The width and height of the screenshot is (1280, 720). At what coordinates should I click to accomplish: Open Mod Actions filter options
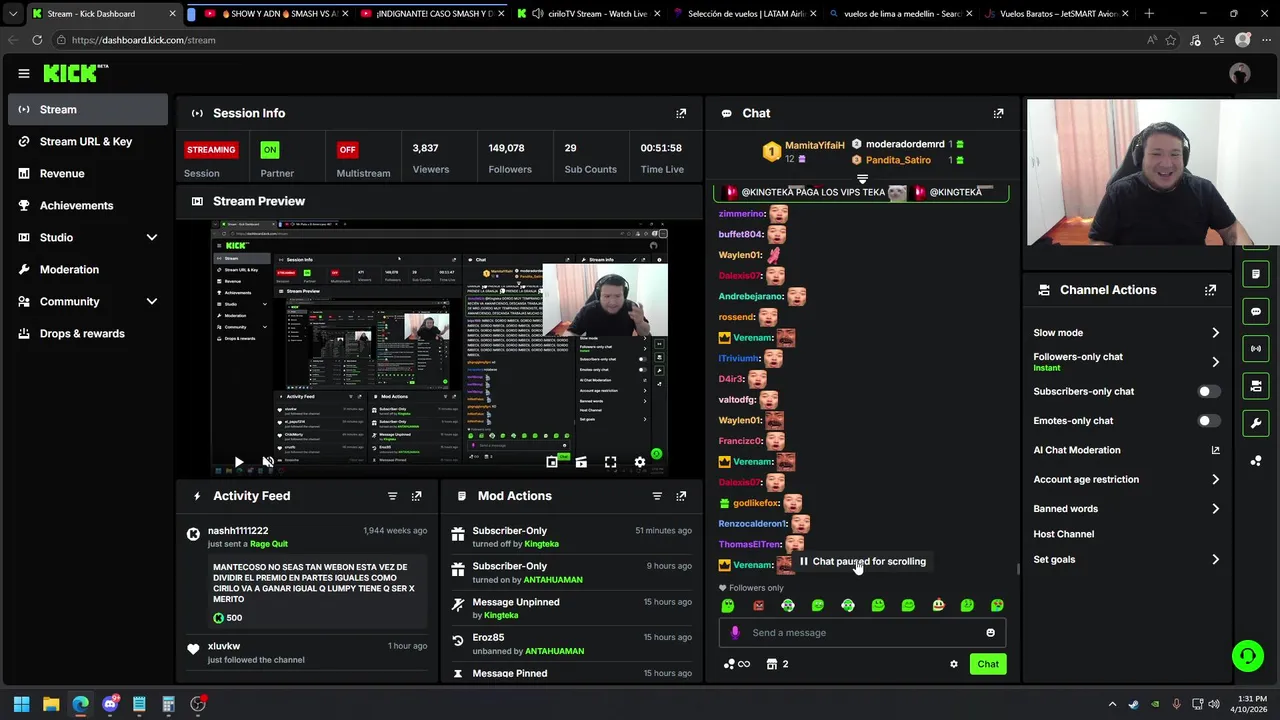pos(657,496)
